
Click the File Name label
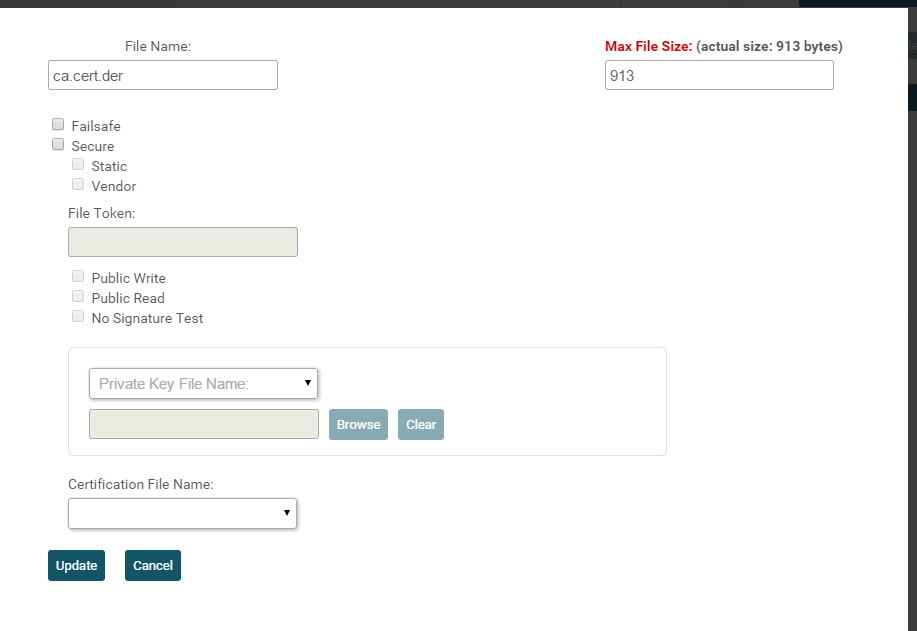click(158, 46)
